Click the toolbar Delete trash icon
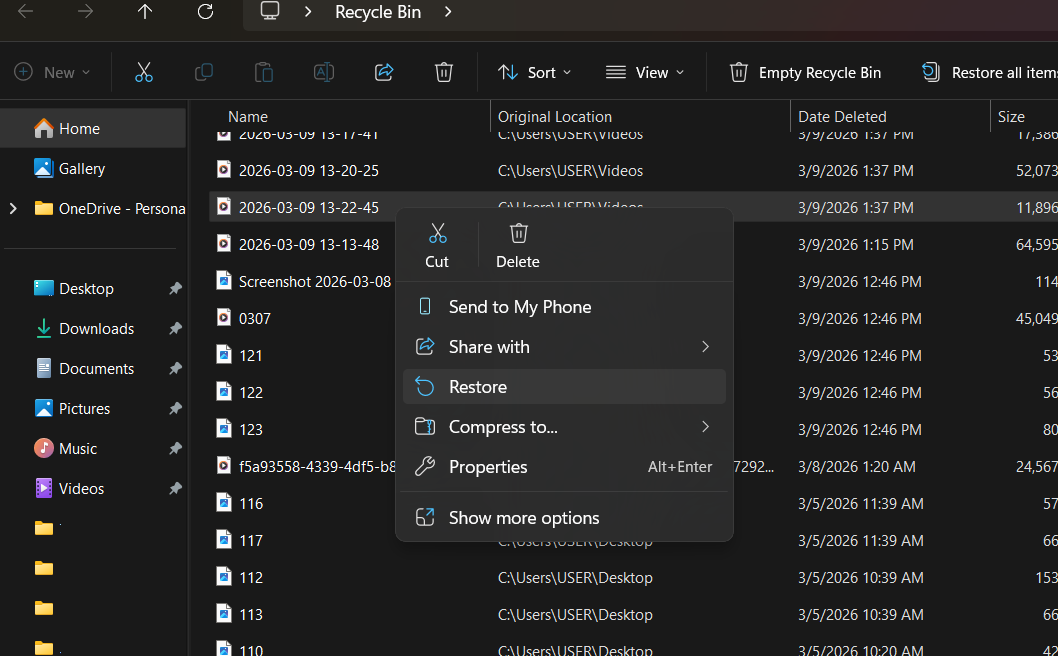The height and width of the screenshot is (661, 1058). coord(444,72)
